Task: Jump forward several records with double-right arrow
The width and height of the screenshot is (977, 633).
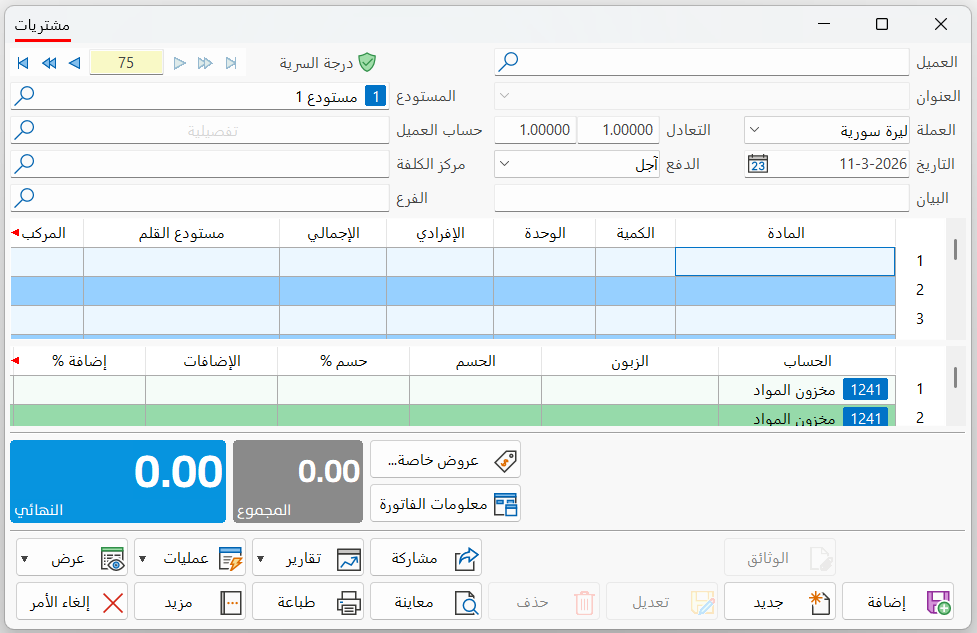Action: [x=205, y=63]
